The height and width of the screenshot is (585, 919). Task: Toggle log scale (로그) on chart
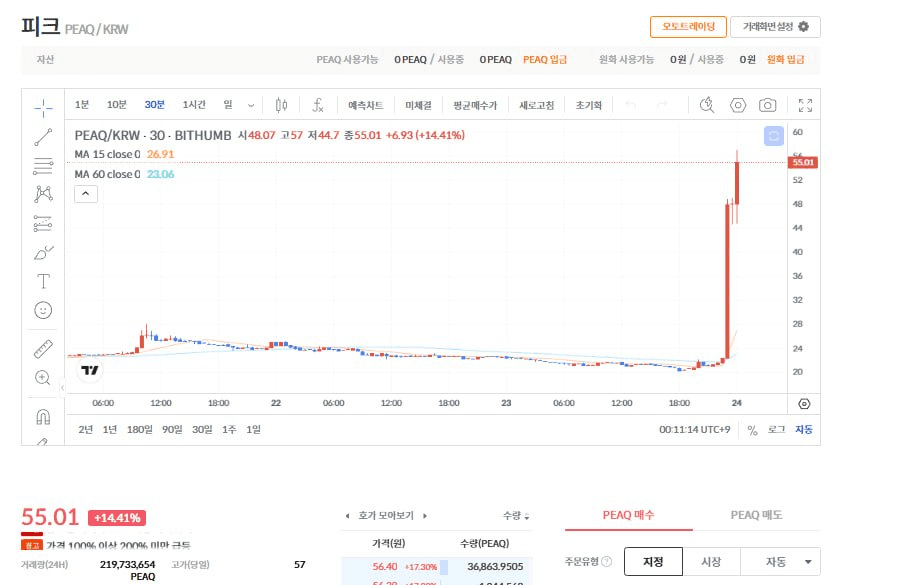tap(776, 430)
